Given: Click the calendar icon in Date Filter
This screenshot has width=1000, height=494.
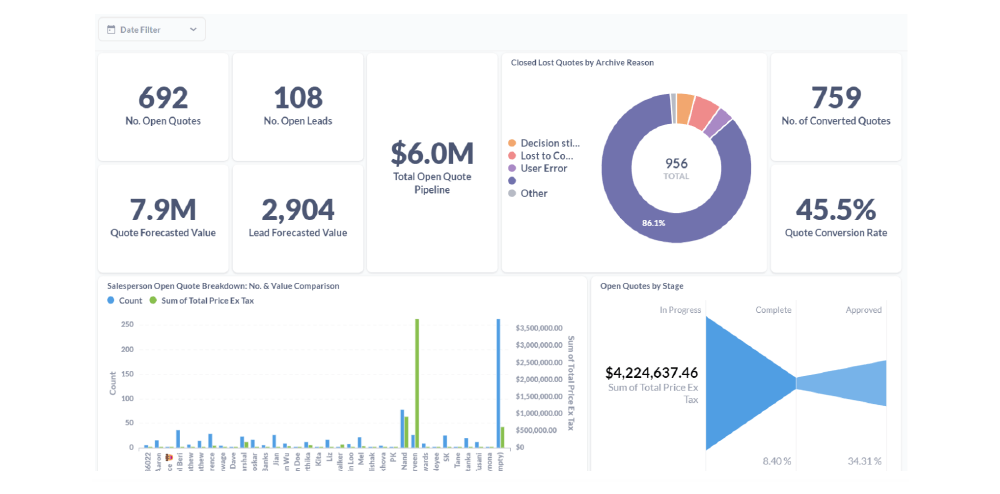Looking at the screenshot, I should click(110, 30).
